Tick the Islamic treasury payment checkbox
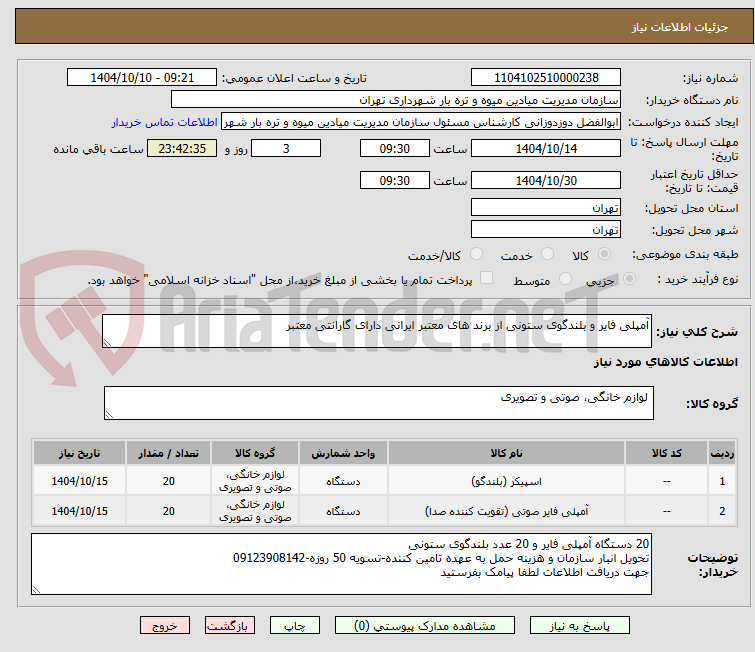 pos(487,278)
